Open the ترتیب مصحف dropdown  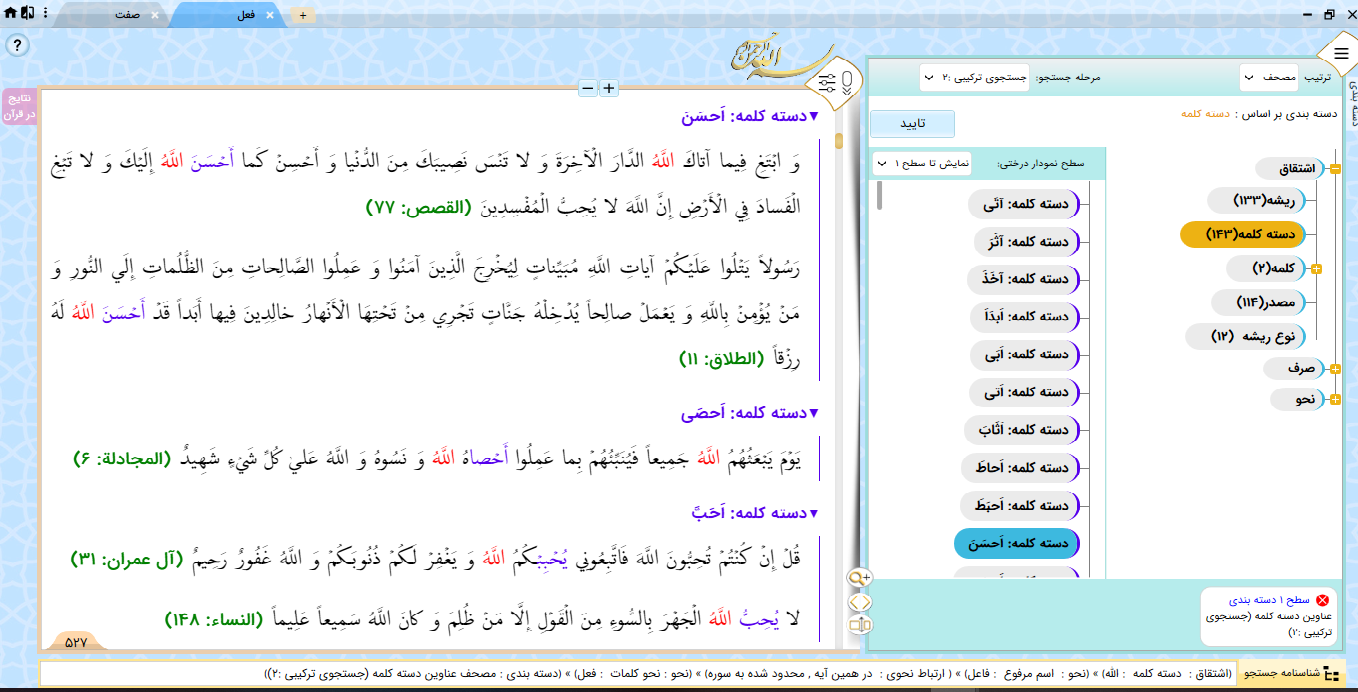(x=1270, y=77)
